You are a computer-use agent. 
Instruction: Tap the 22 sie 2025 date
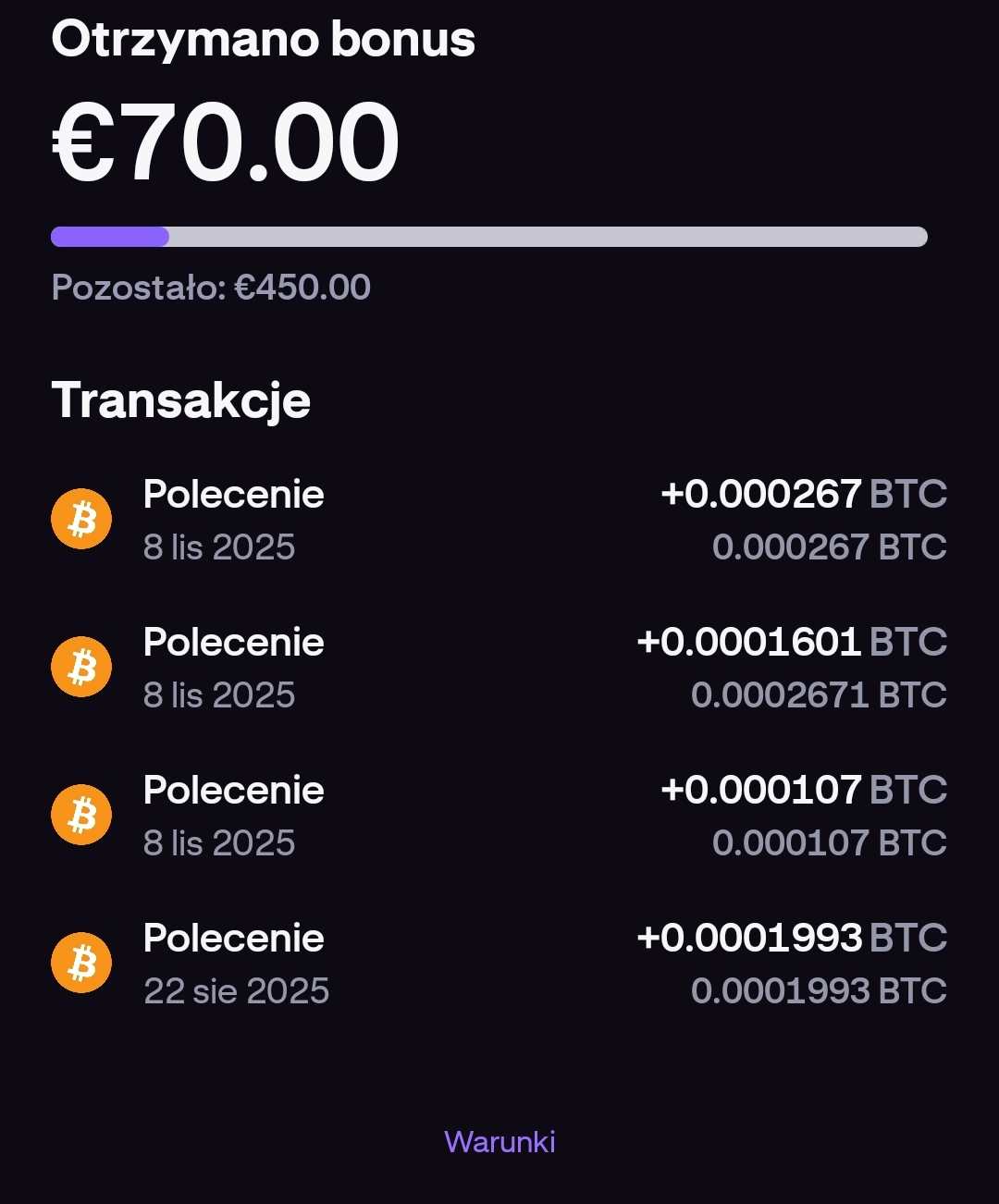(x=237, y=991)
